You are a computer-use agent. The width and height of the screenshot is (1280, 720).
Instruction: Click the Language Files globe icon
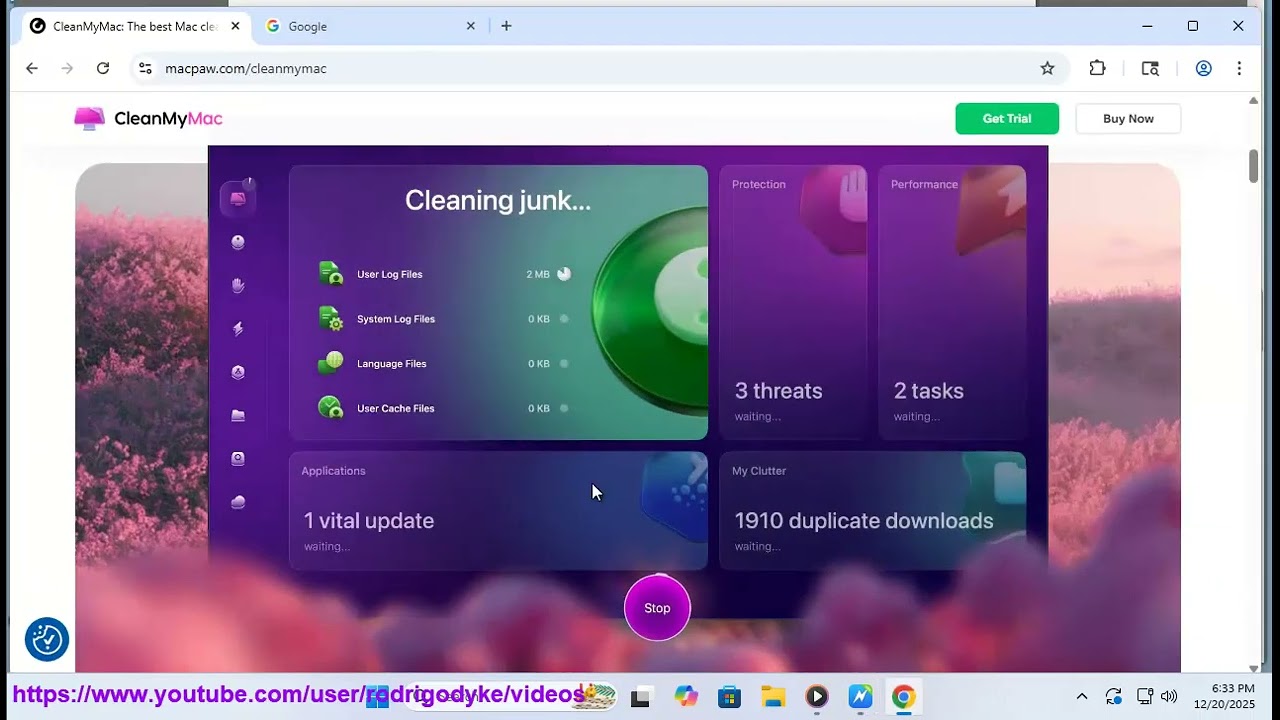(x=331, y=363)
